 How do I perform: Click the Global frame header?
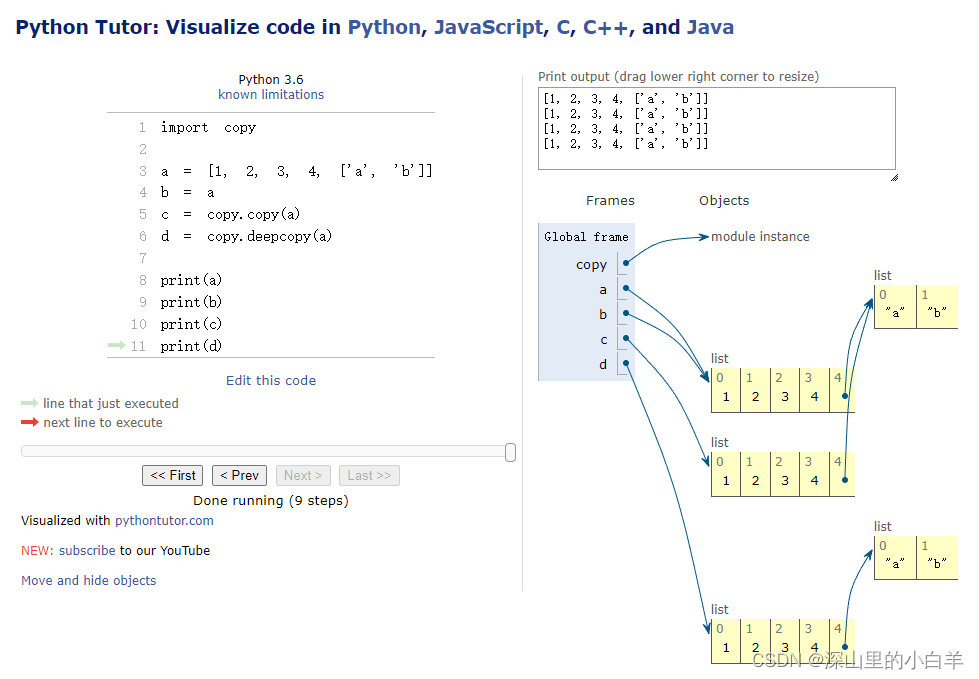[x=586, y=237]
